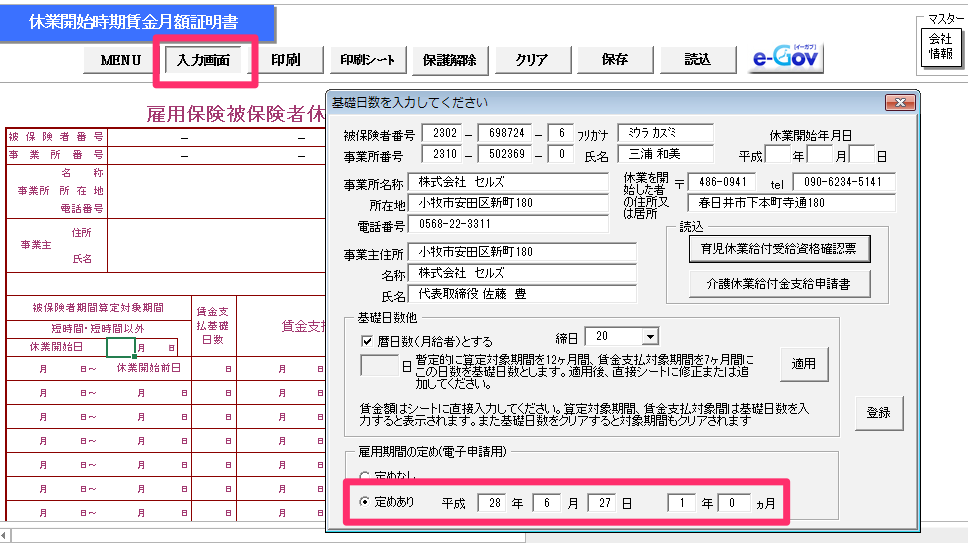Click the 介護休業給付金支給申請書 button

[x=780, y=283]
